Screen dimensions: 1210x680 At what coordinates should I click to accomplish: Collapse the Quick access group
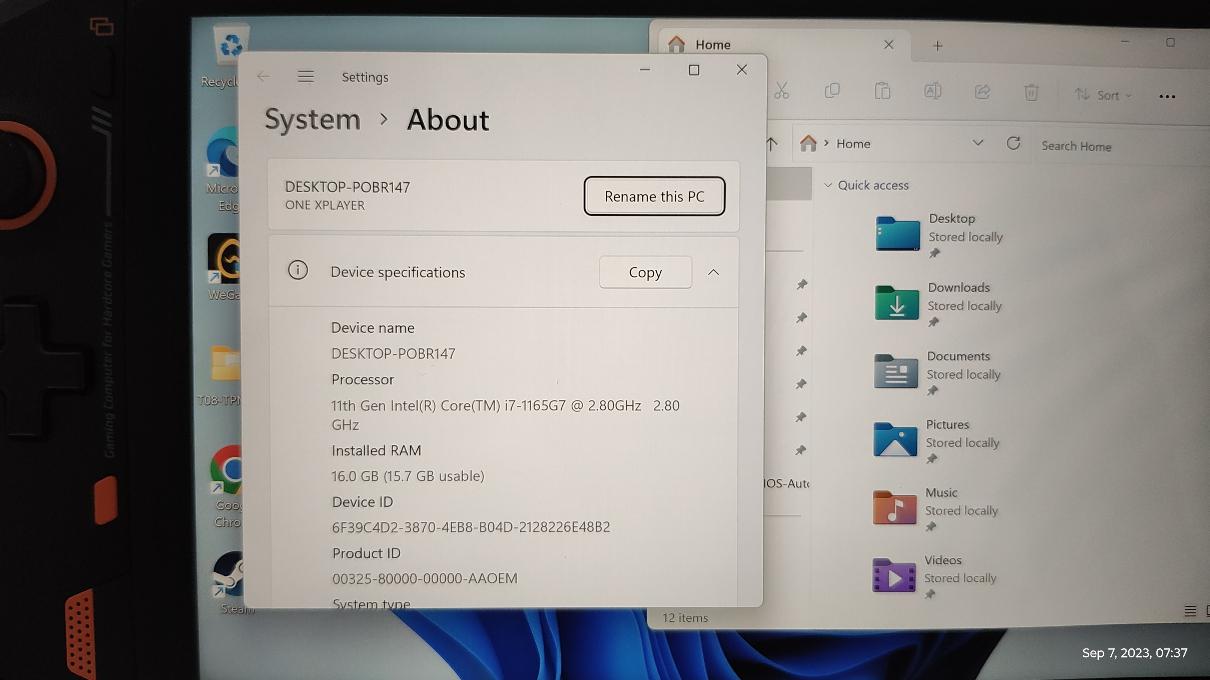pos(828,185)
